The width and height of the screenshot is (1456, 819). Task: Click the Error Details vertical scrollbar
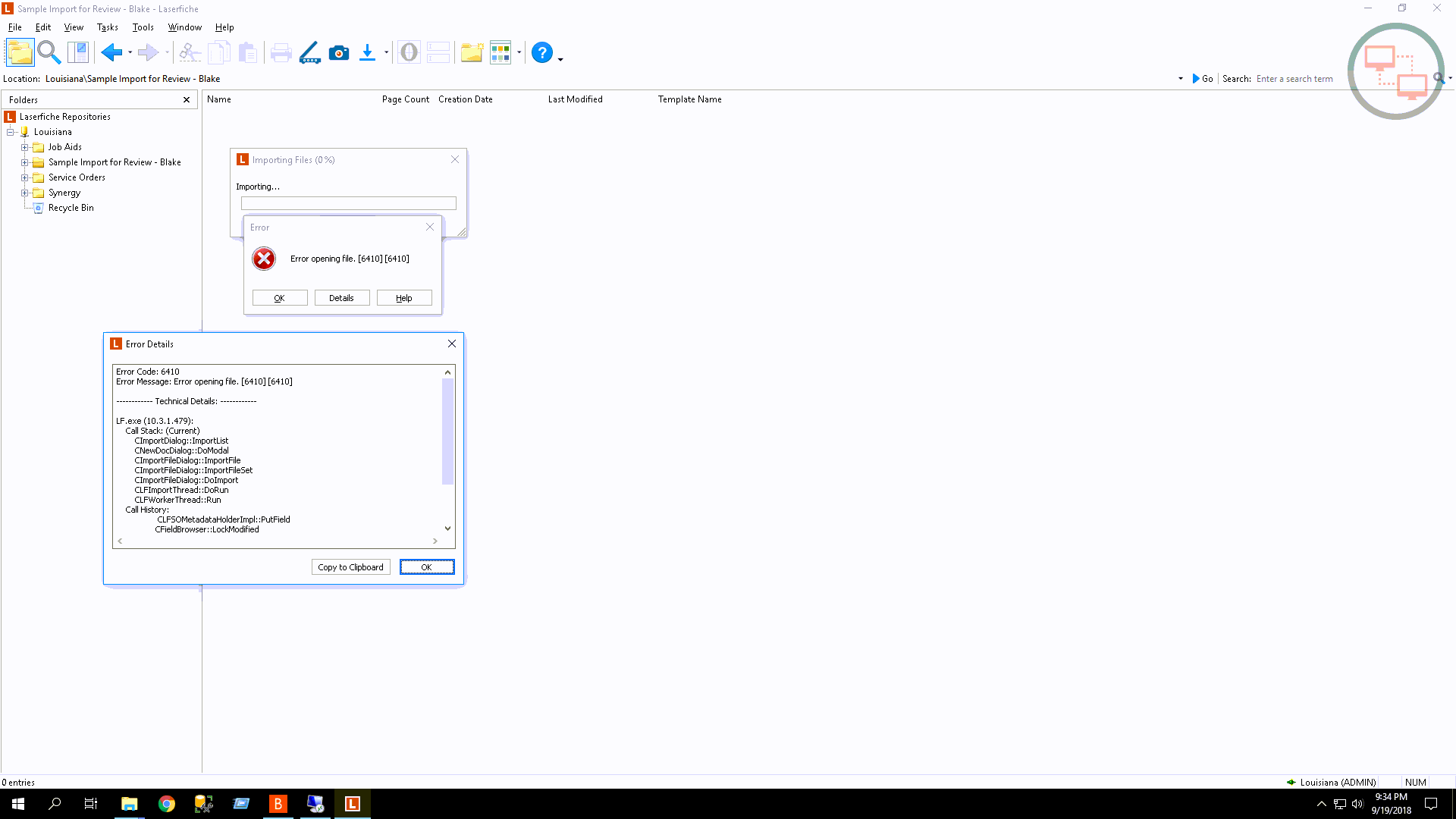coord(447,432)
